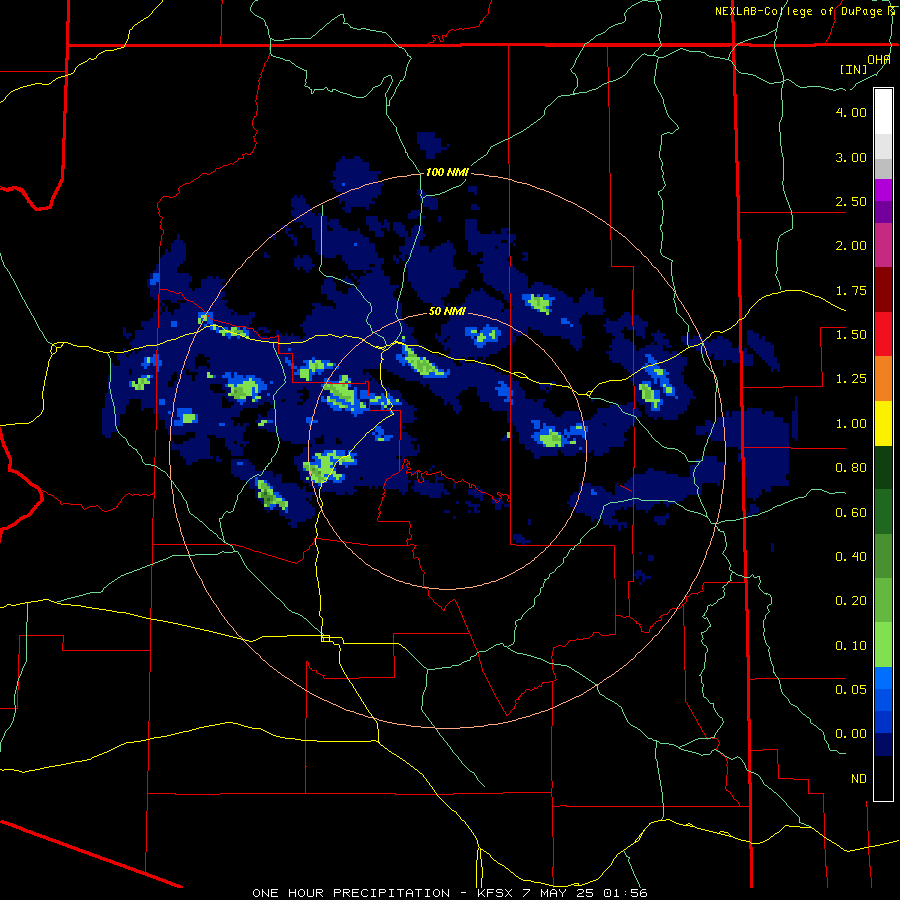900x900 pixels.
Task: Click the 0.20 legend value
Action: [851, 601]
